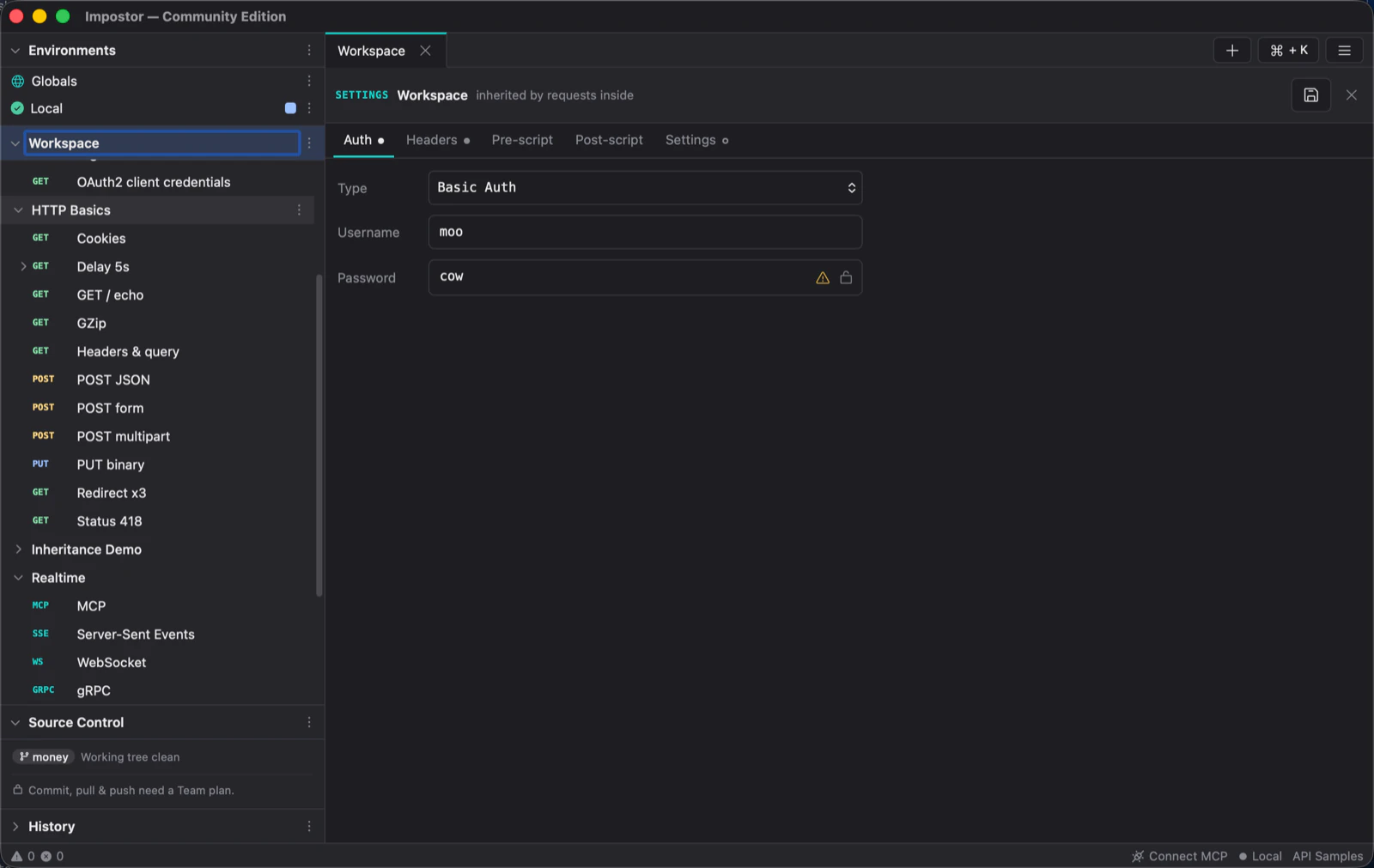Switch to the Post-script tab

[x=609, y=140]
